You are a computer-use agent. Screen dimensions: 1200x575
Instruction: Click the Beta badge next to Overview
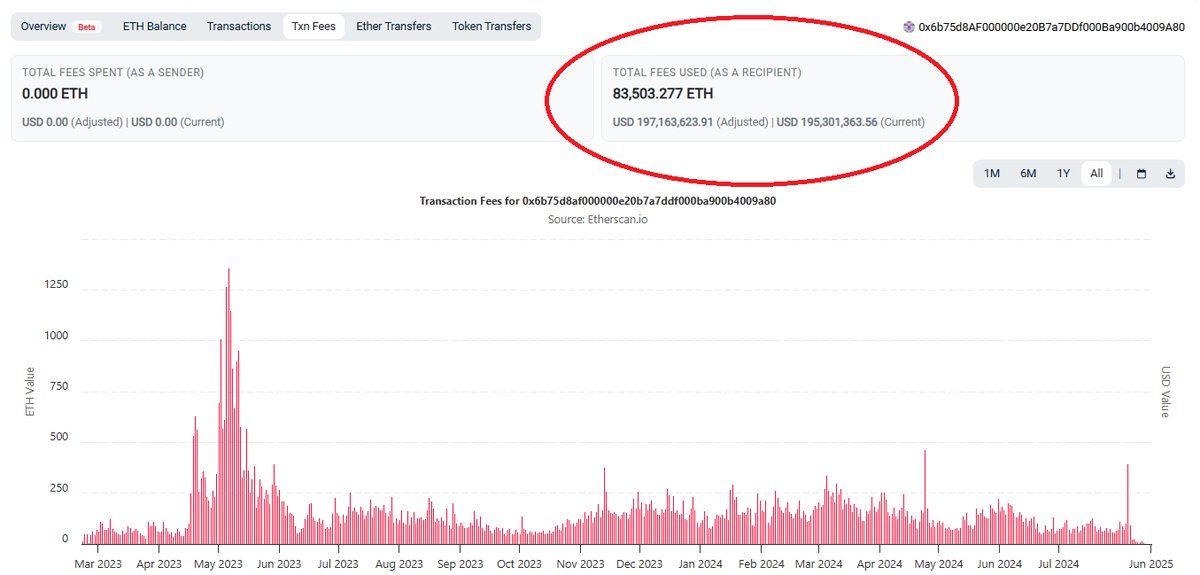87,27
